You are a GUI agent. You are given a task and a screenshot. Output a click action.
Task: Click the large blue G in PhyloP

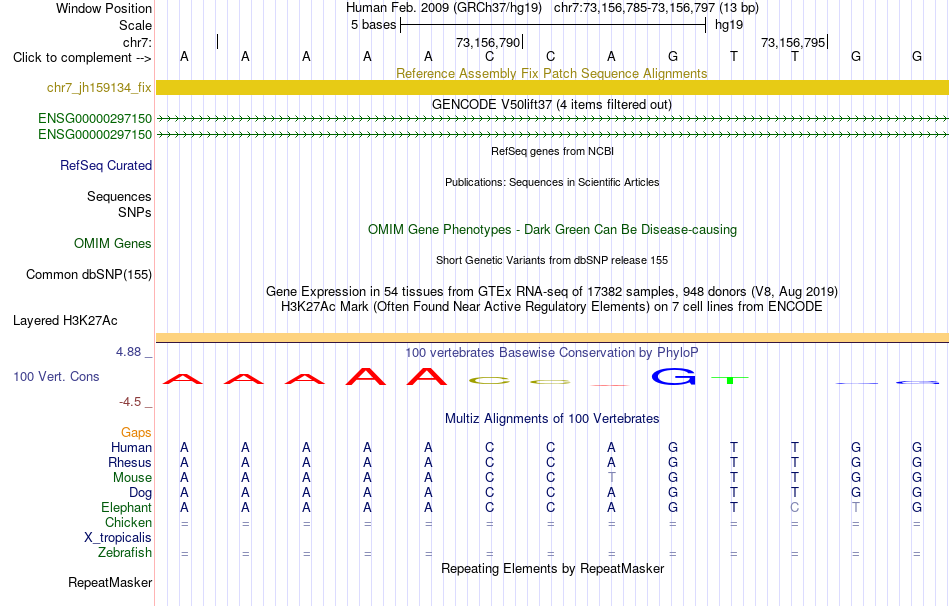coord(673,377)
